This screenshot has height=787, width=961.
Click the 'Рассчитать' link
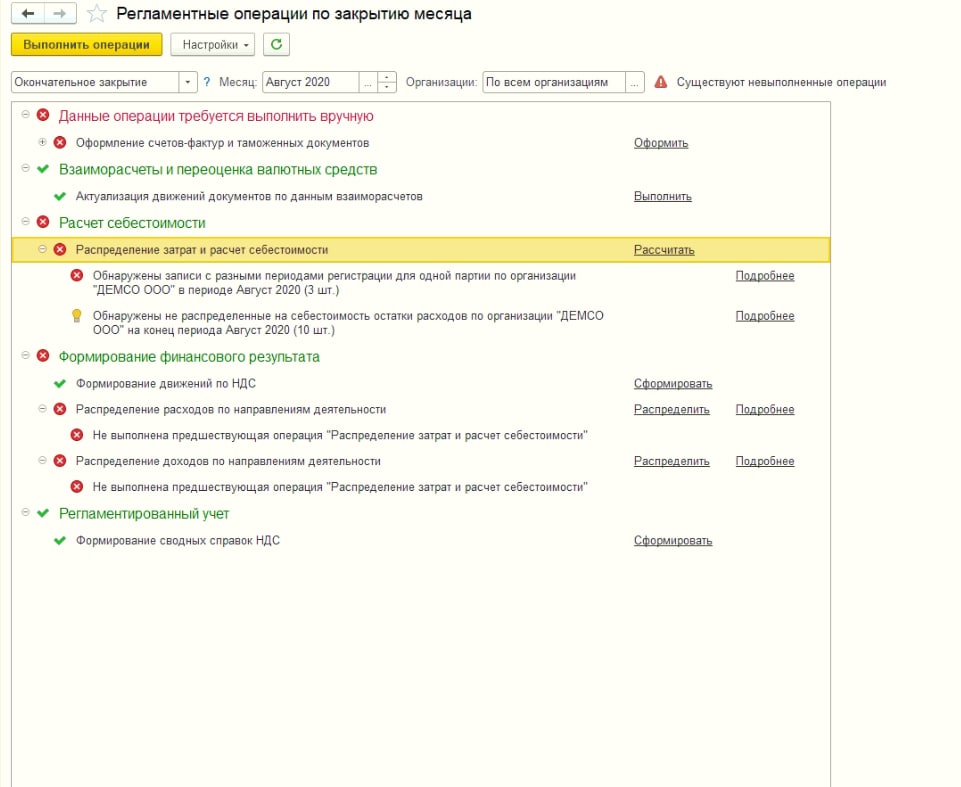[x=664, y=250]
